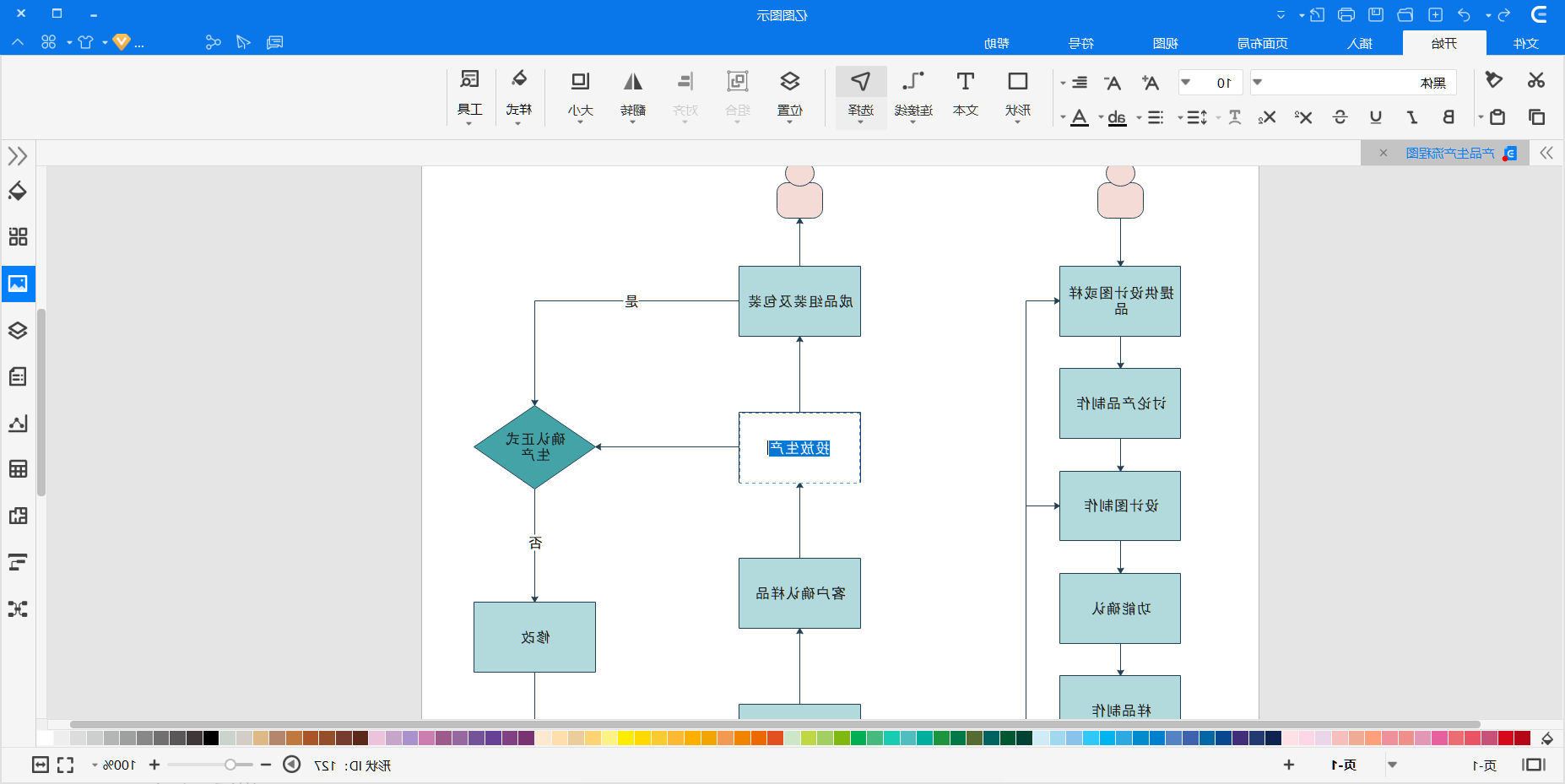This screenshot has width=1565, height=784.
Task: Expand the left sidebar with the double-chevron
Action: click(18, 156)
